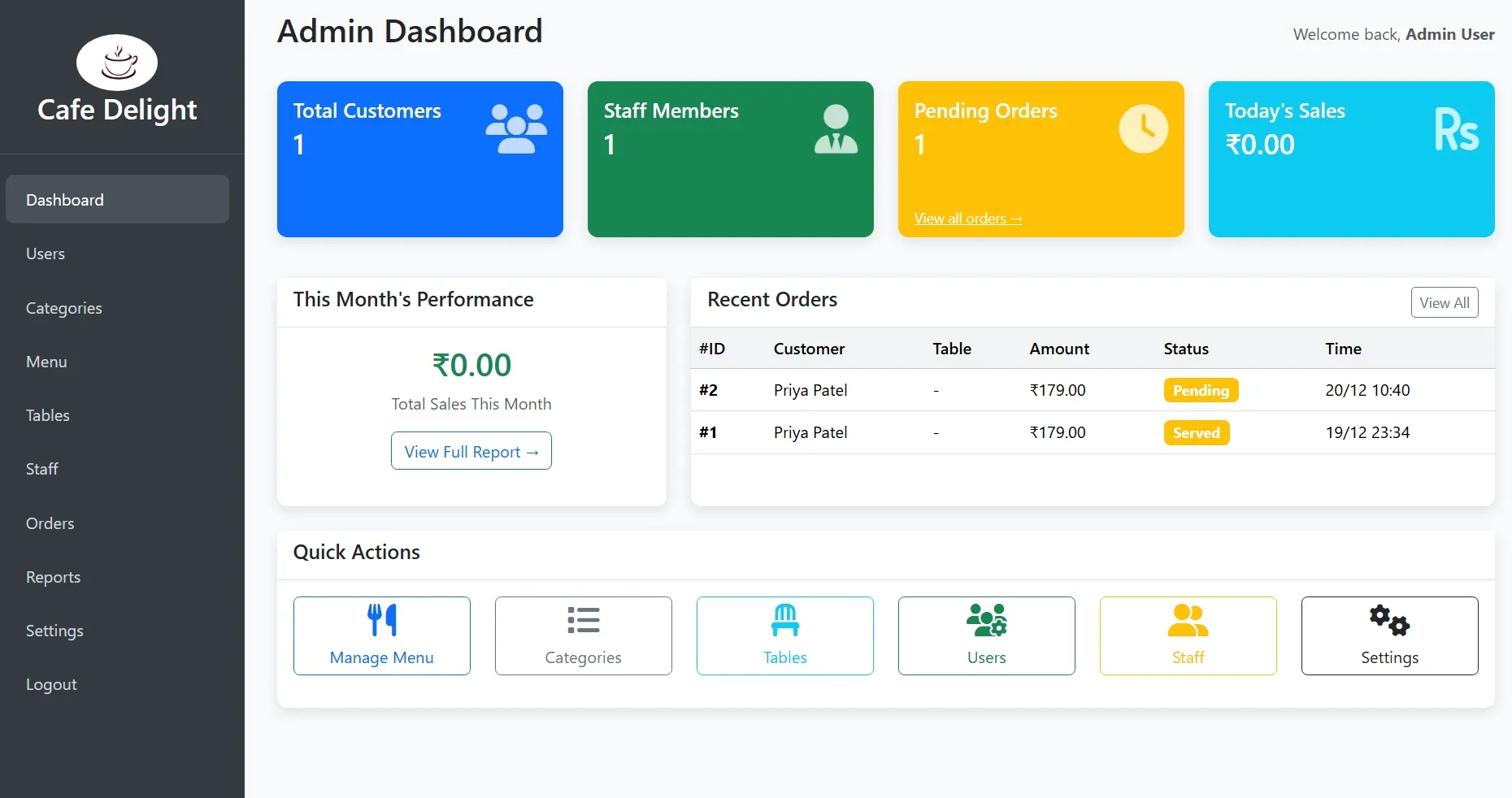Click the Cafe Delight coffee cup logo
The width and height of the screenshot is (1512, 798).
117,62
